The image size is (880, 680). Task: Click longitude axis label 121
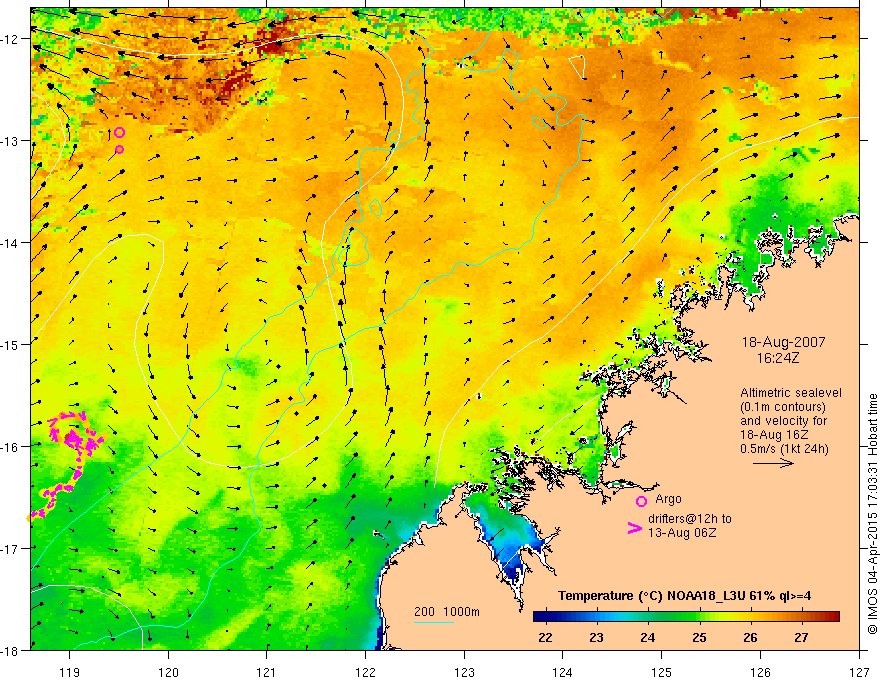click(267, 672)
